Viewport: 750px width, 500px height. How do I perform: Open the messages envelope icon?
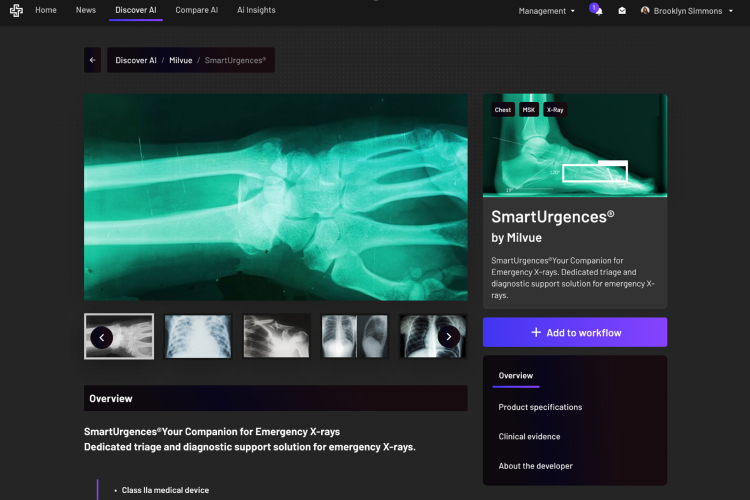622,11
